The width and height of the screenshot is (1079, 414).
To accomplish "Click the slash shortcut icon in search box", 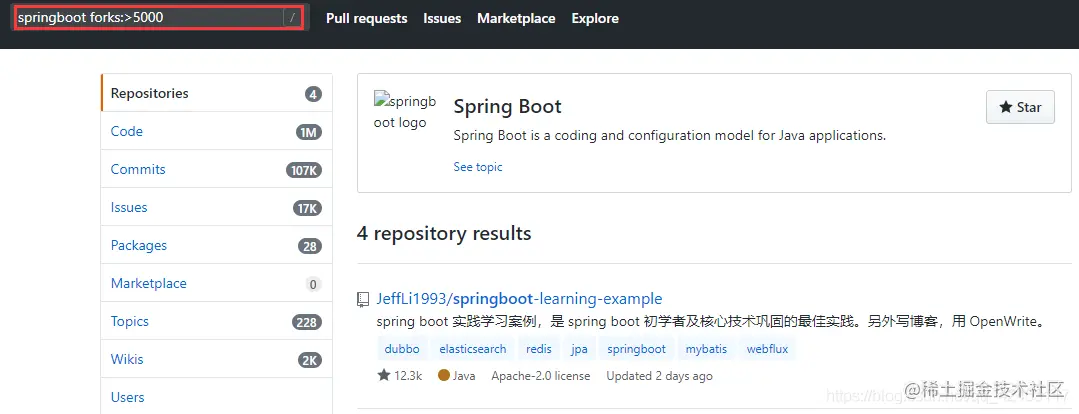I will coord(292,18).
